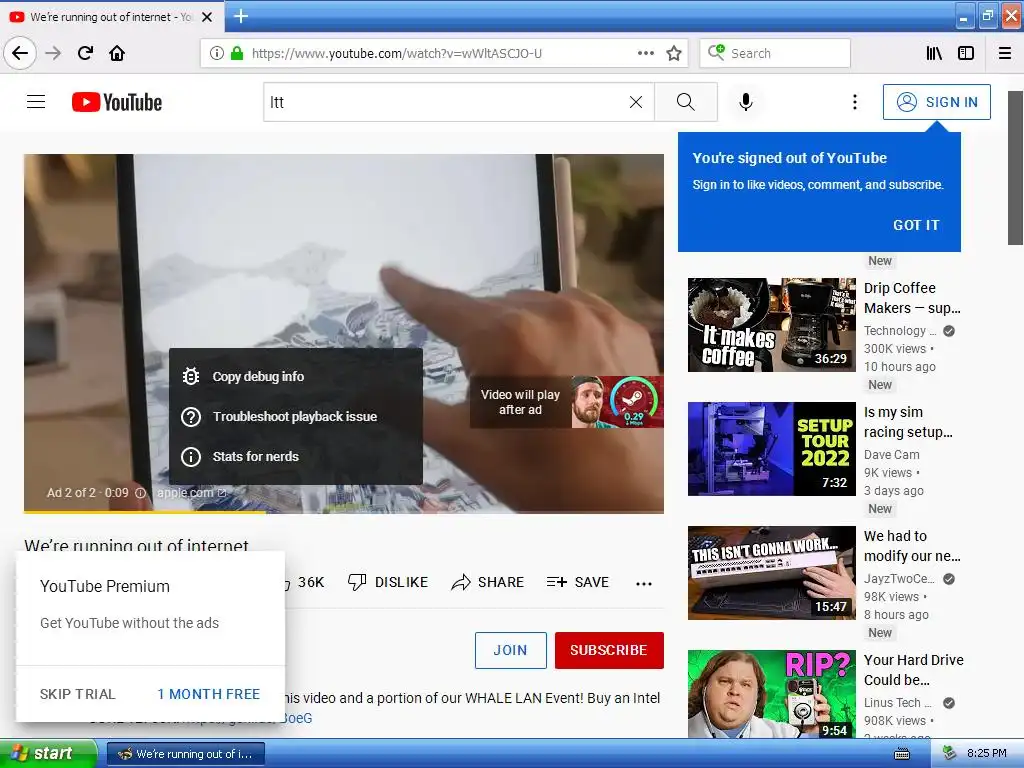
Task: Open 'We had to modify our ne...' title
Action: 912,546
